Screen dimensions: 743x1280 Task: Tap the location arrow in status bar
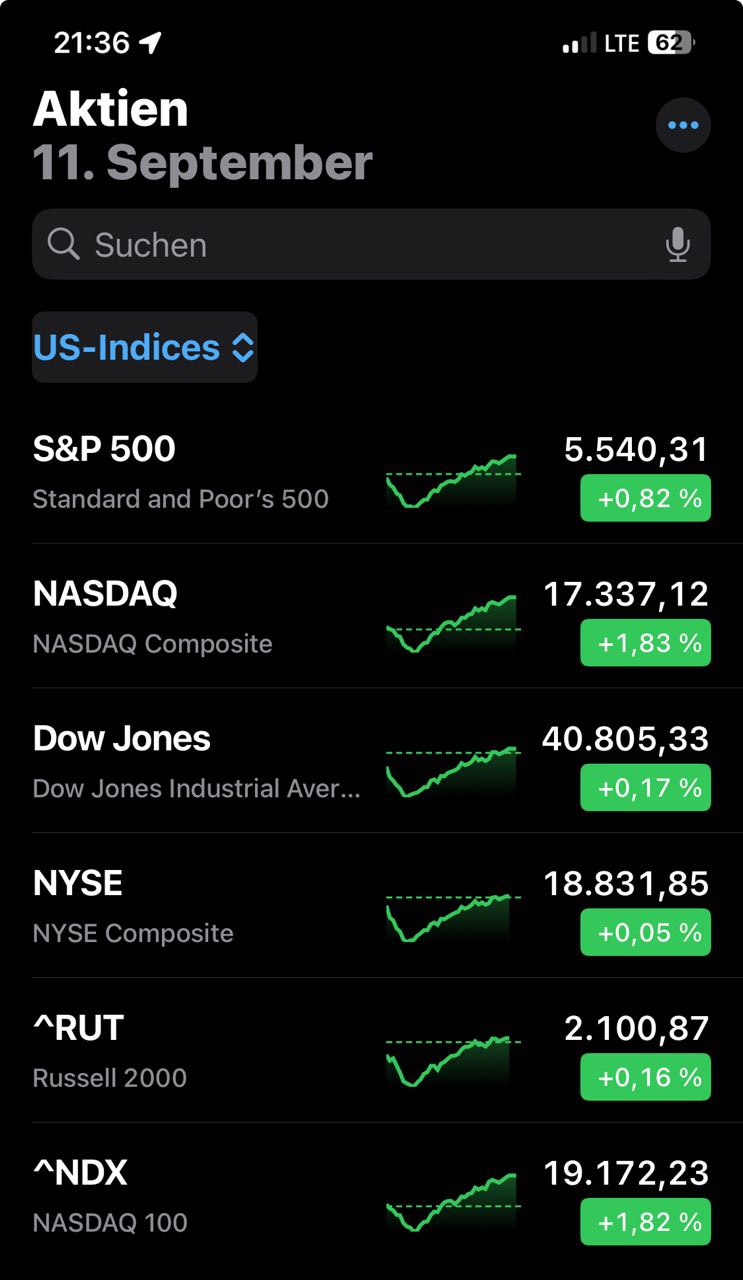pyautogui.click(x=150, y=43)
